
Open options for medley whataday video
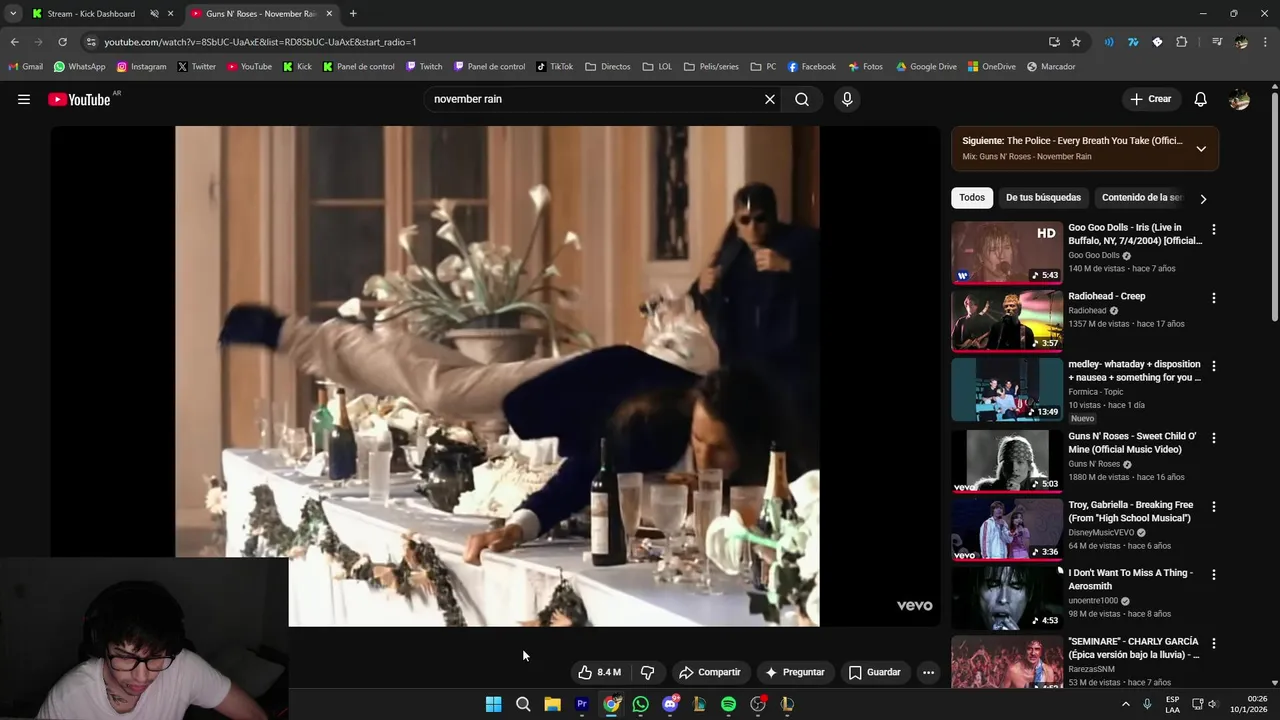[x=1214, y=366]
